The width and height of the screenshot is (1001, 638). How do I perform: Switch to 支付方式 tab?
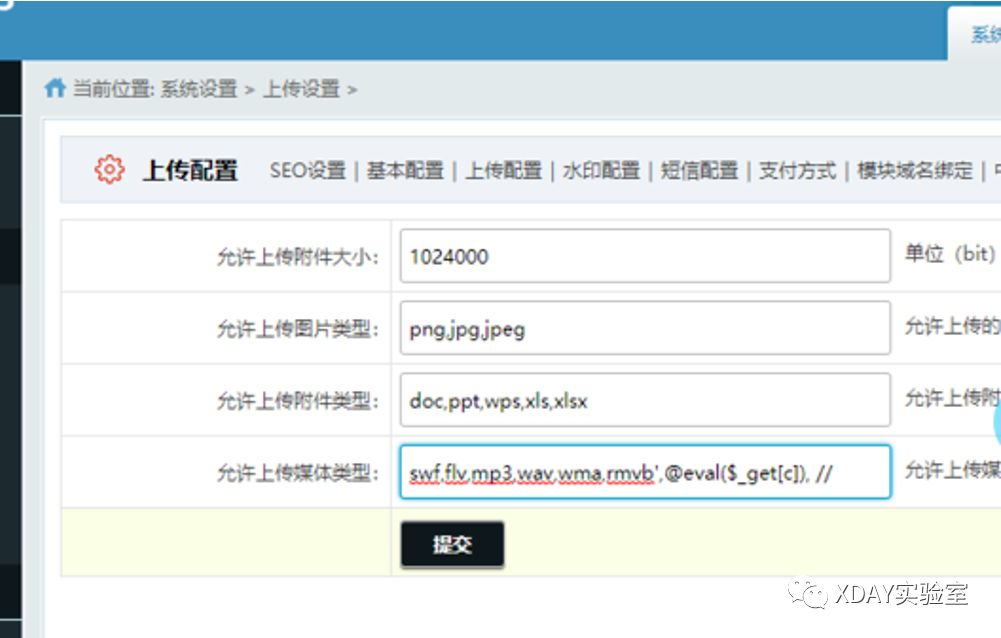797,171
